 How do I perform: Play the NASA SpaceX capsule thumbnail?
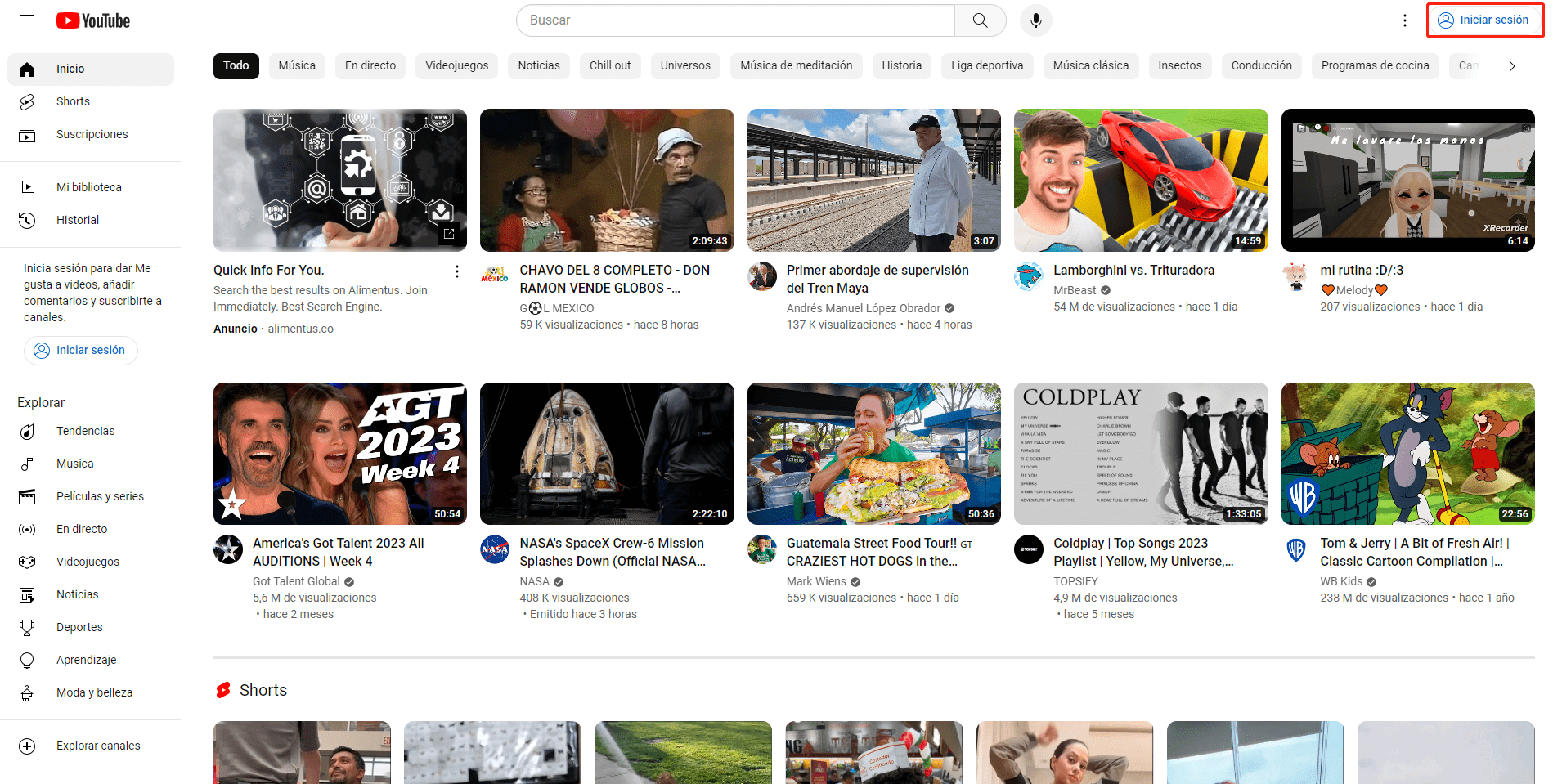(x=607, y=454)
